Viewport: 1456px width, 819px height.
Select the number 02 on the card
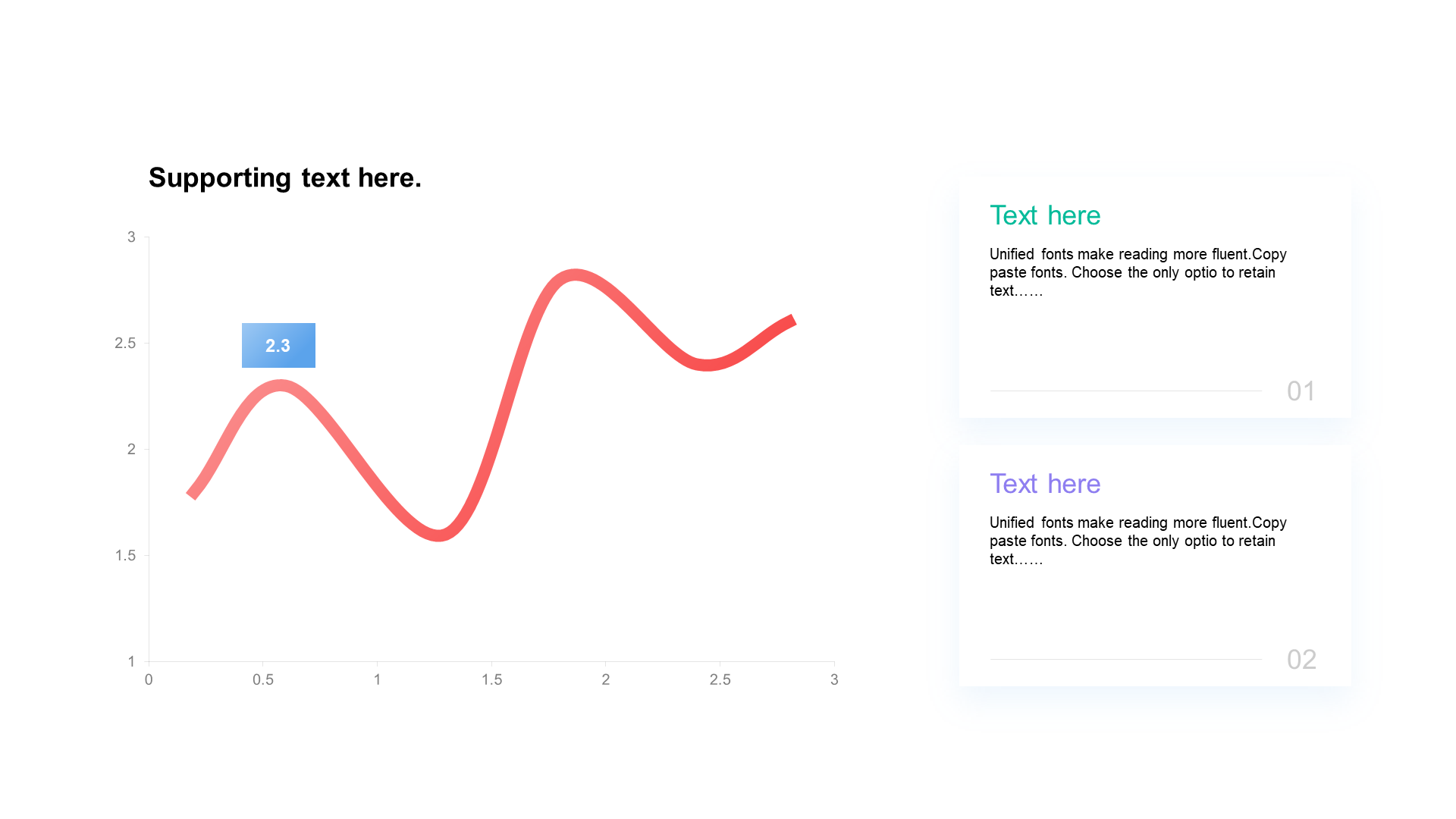(1301, 660)
